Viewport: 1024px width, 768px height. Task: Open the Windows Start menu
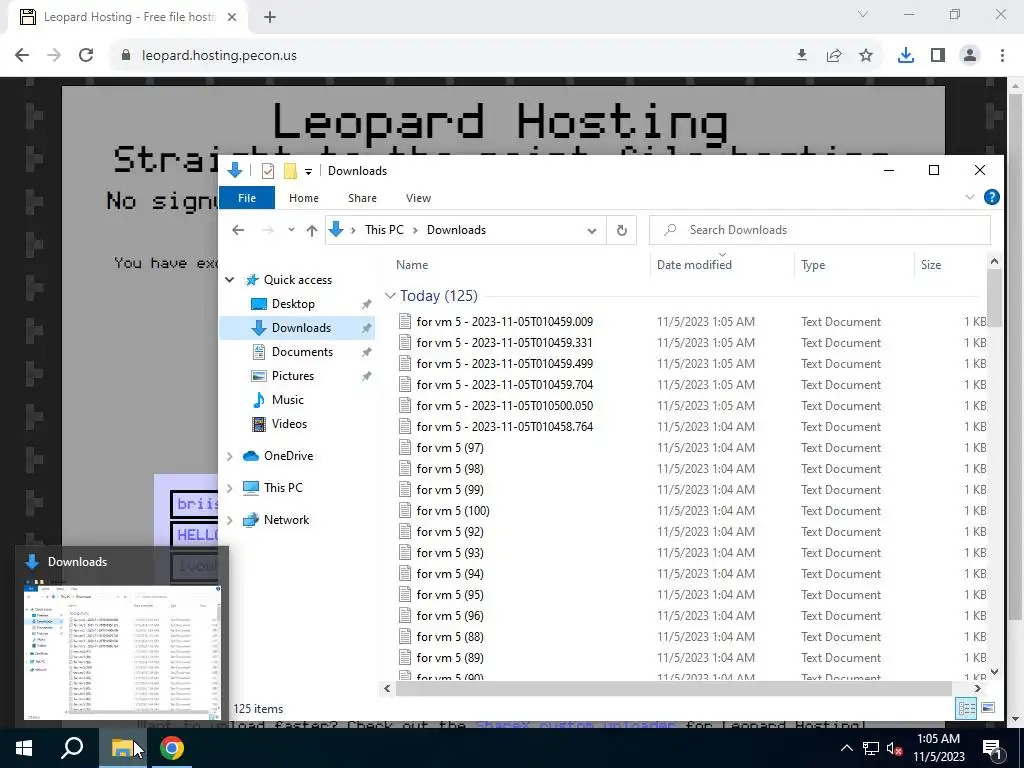(24, 748)
